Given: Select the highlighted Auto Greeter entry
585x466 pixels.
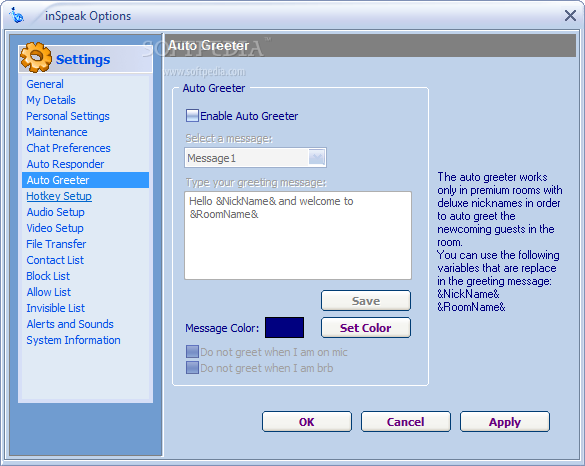Looking at the screenshot, I should pos(85,180).
